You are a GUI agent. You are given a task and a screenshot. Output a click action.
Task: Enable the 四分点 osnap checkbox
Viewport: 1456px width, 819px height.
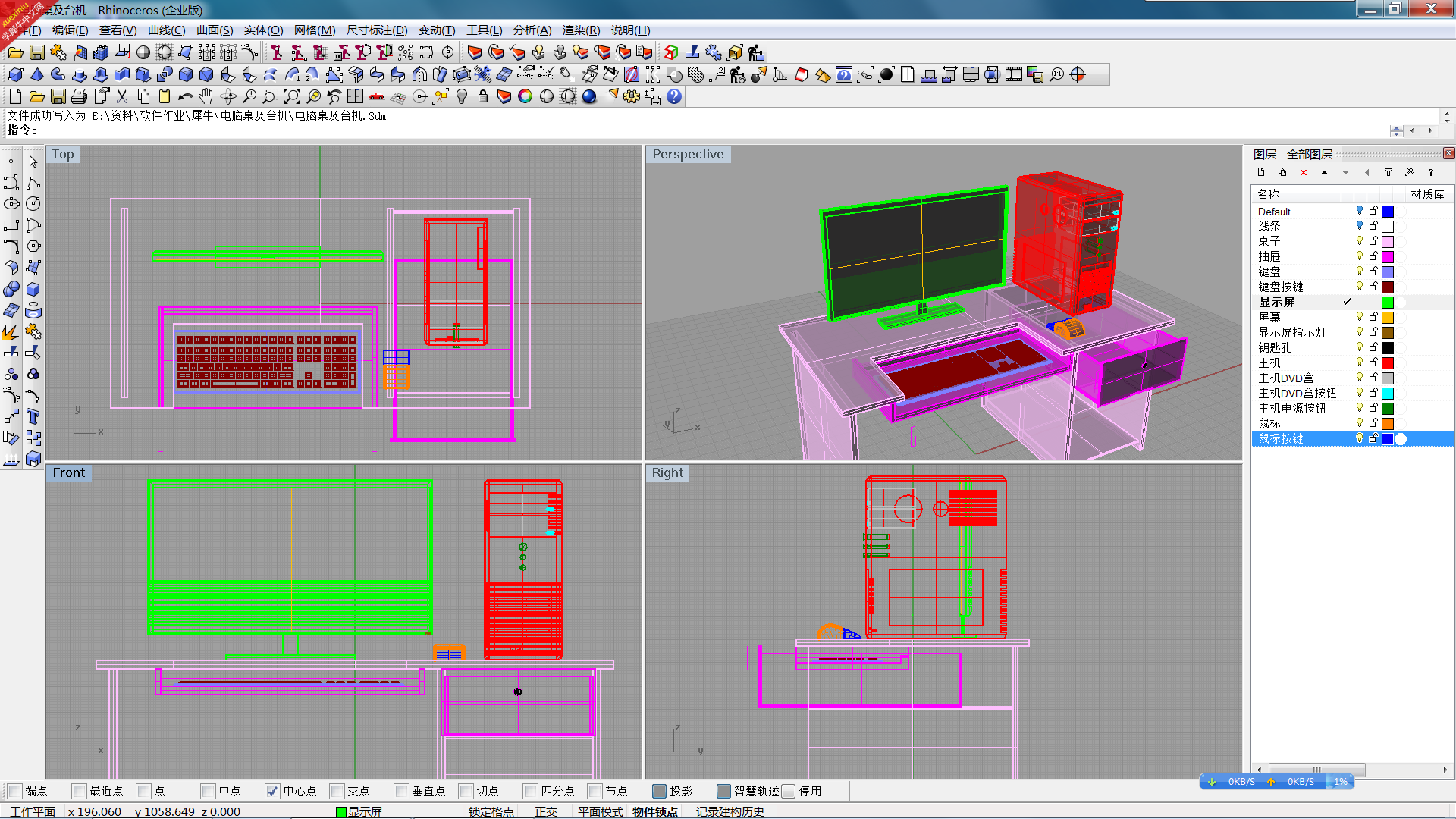(x=530, y=791)
